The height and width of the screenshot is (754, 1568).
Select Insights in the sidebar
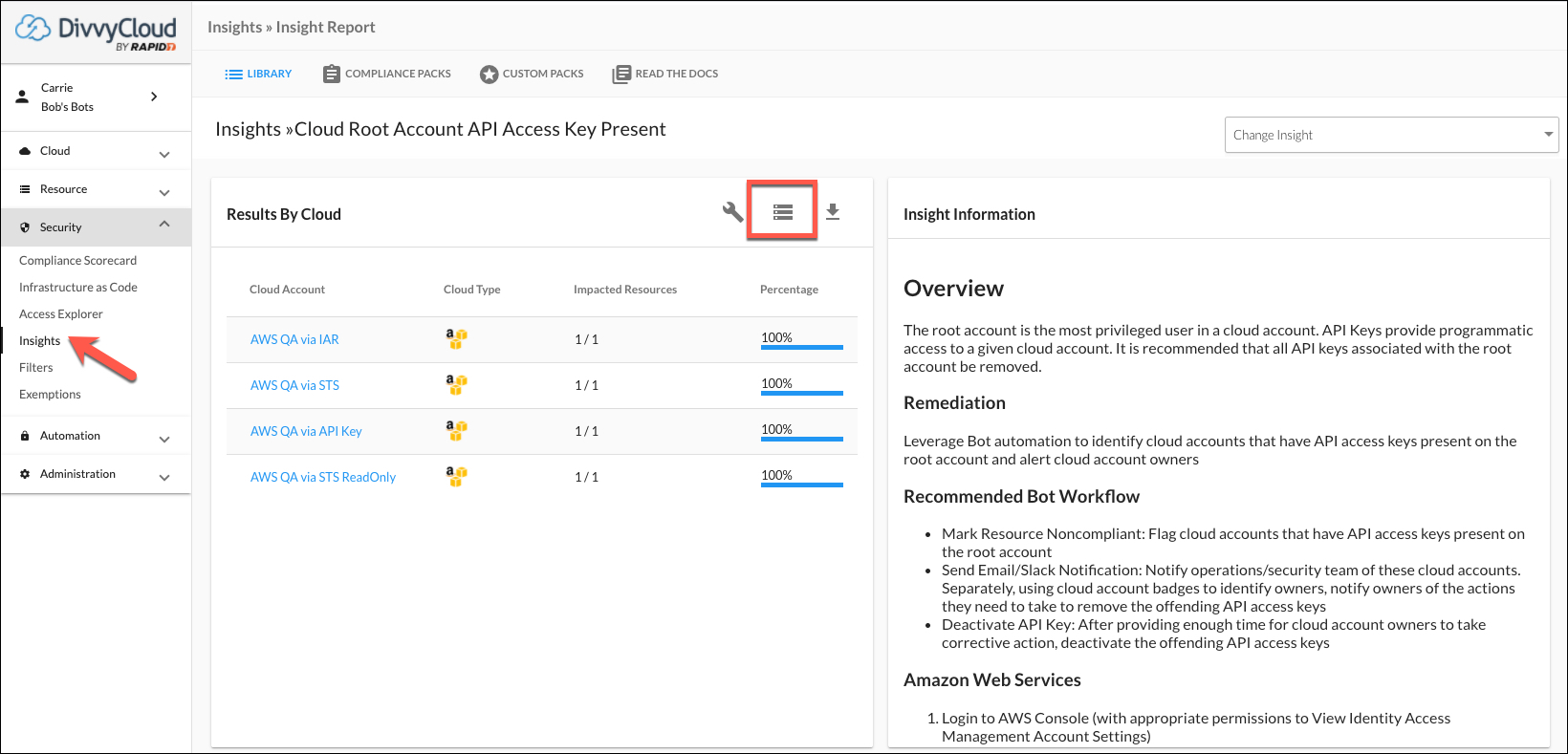click(x=39, y=340)
